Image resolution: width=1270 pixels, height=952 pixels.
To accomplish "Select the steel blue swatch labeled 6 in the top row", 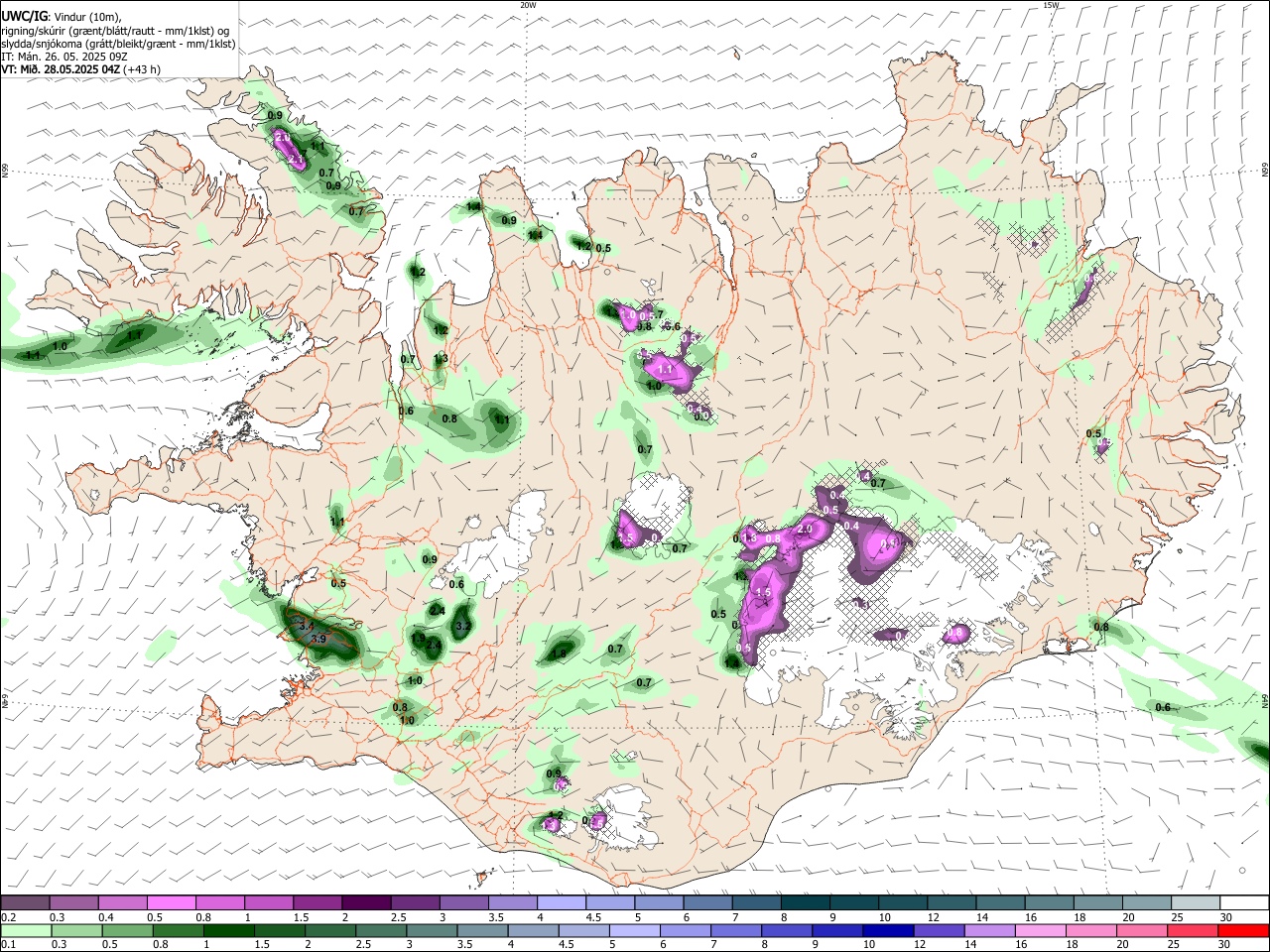I will click(x=707, y=902).
